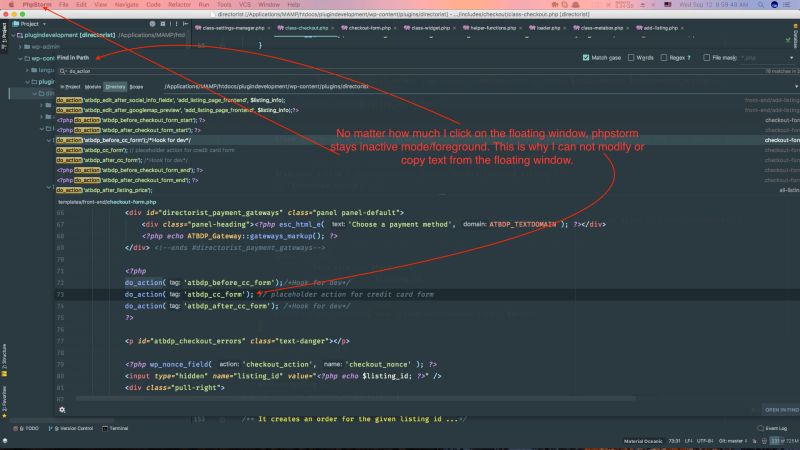
Task: Select result 'atbdp_edit_after_social_info_fields'
Action: (428, 100)
